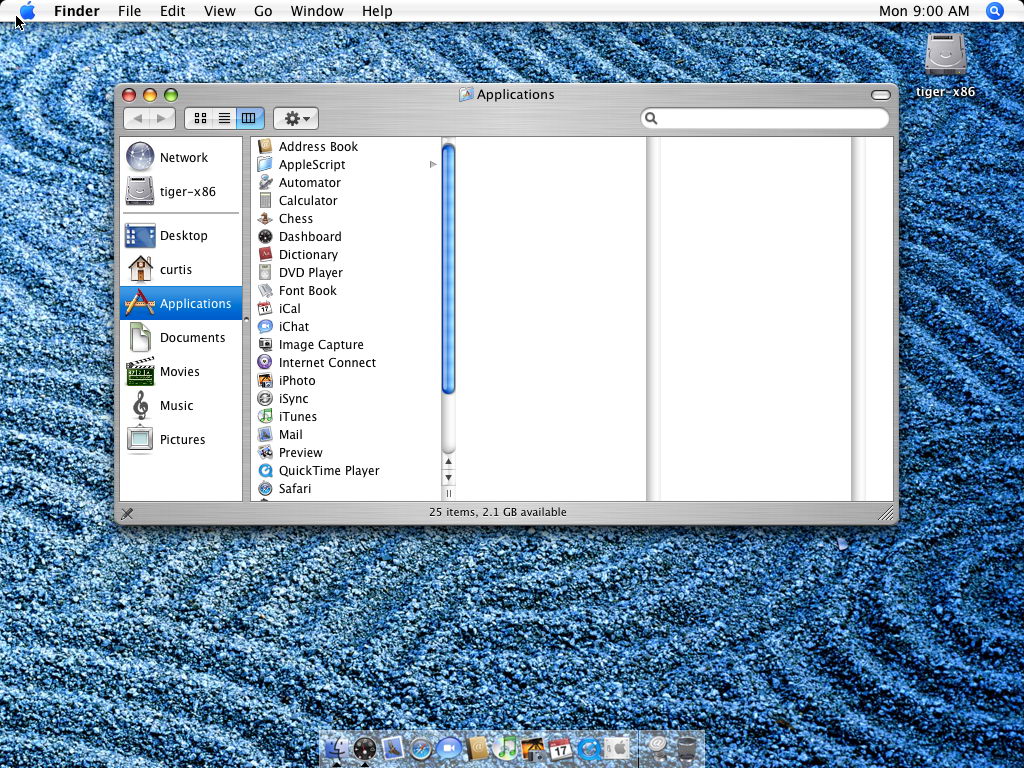Open the Window menu

[317, 11]
